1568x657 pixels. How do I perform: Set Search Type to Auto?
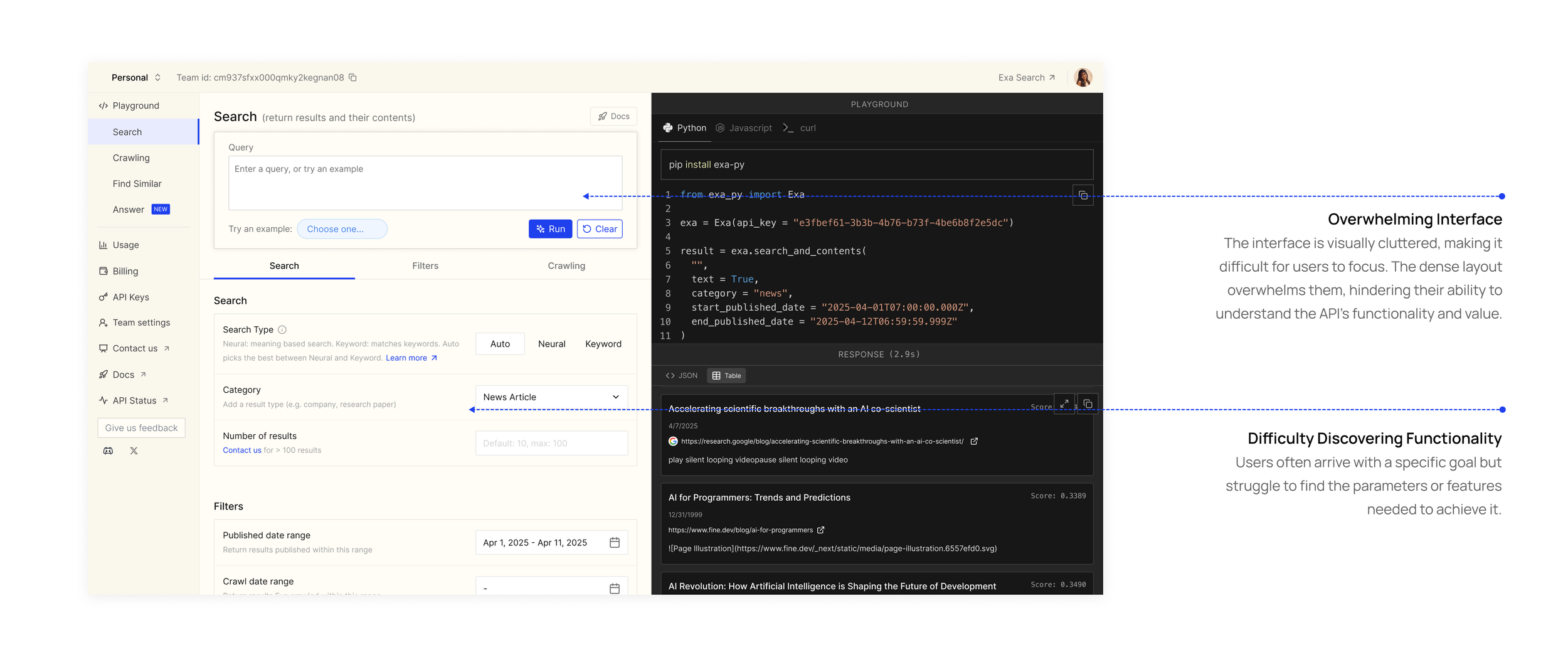click(x=500, y=344)
